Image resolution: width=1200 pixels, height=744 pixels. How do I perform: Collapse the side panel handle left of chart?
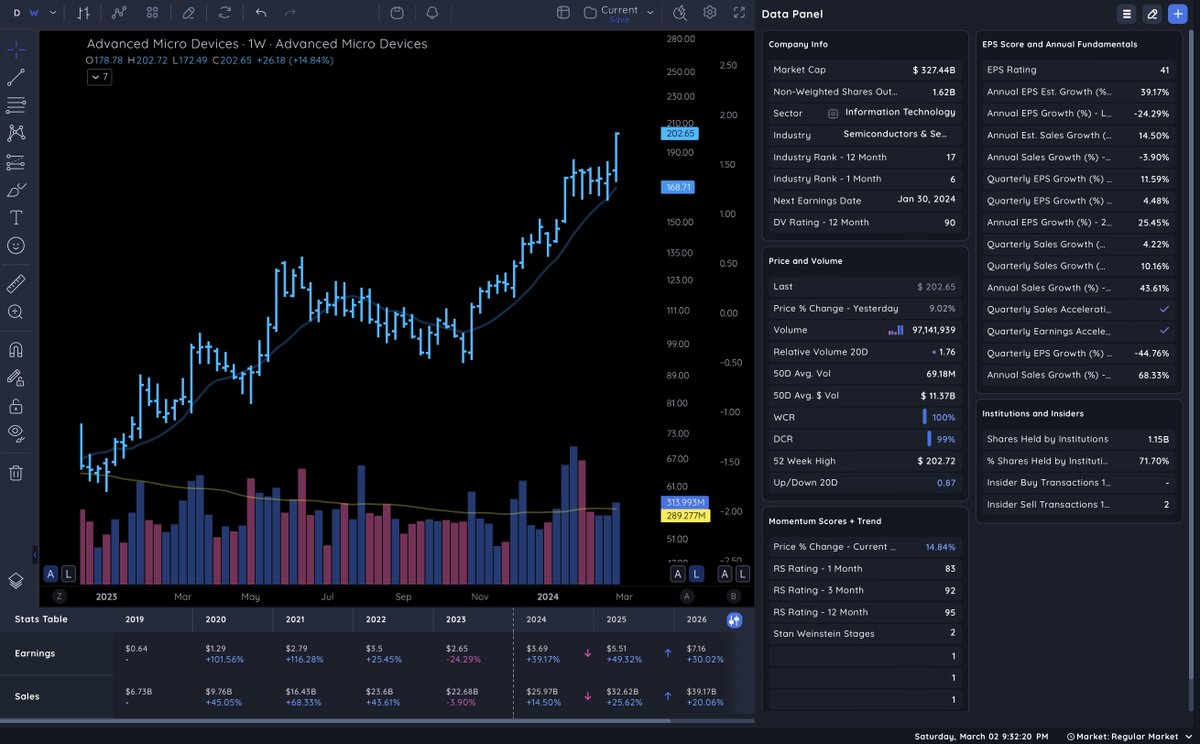point(34,554)
